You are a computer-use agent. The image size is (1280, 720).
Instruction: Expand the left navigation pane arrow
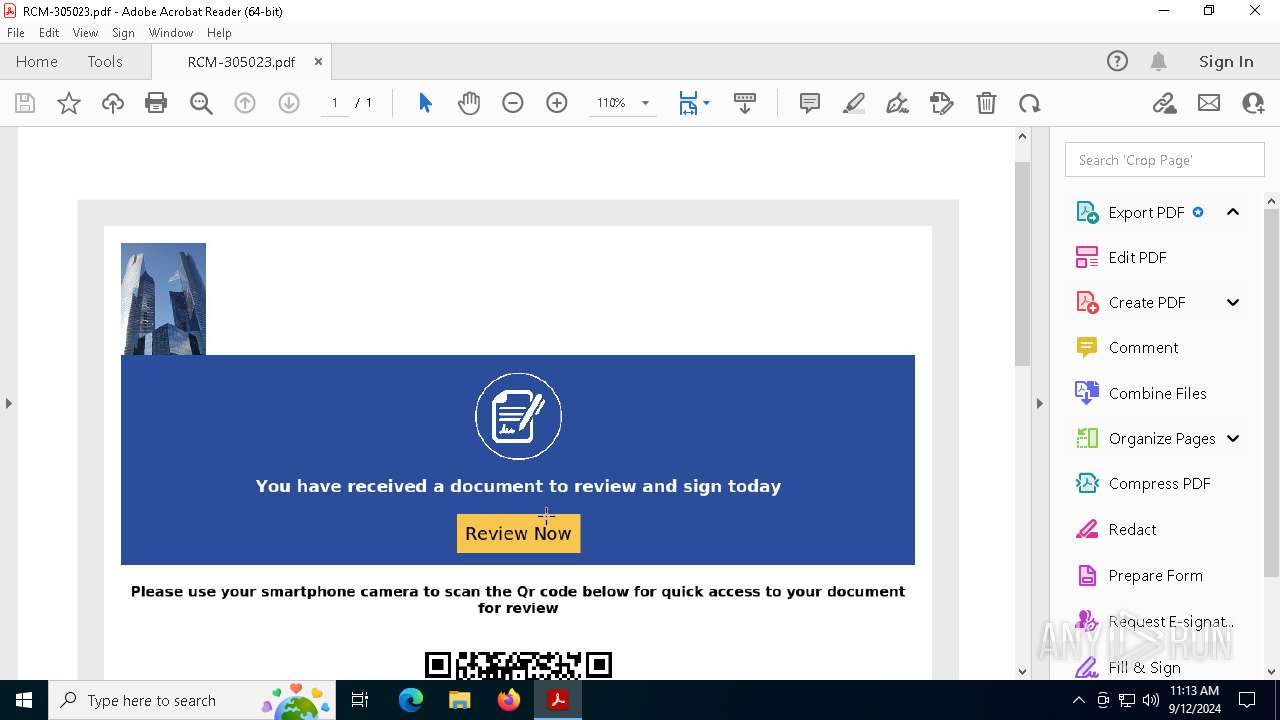(8, 403)
